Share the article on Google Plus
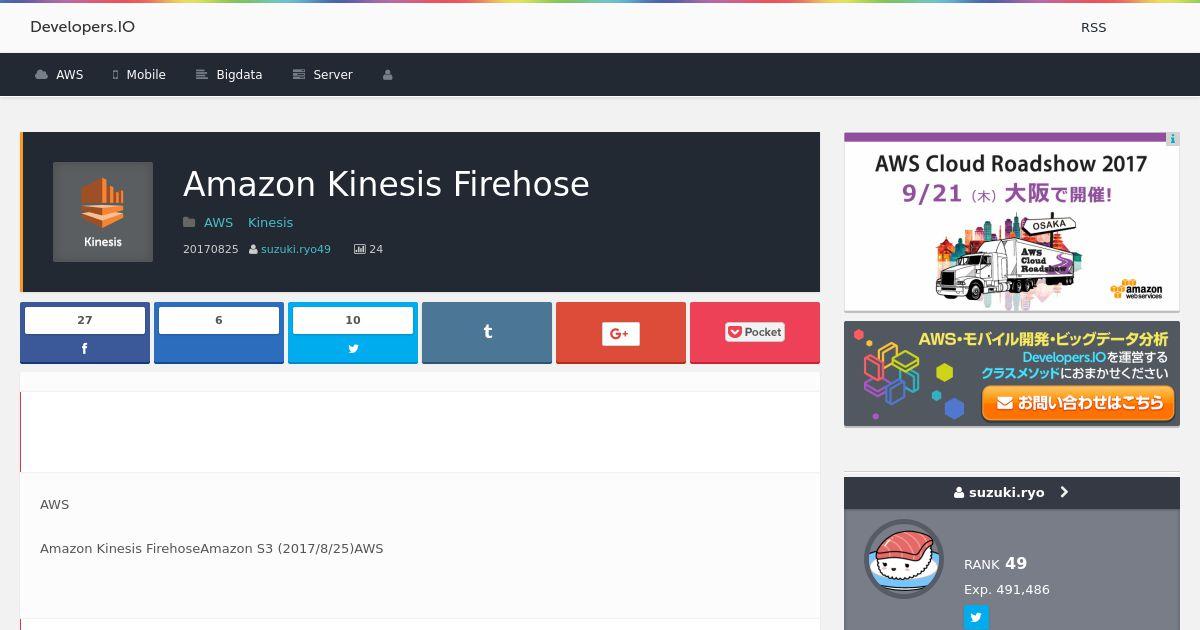Image resolution: width=1200 pixels, height=630 pixels. pyautogui.click(x=621, y=333)
